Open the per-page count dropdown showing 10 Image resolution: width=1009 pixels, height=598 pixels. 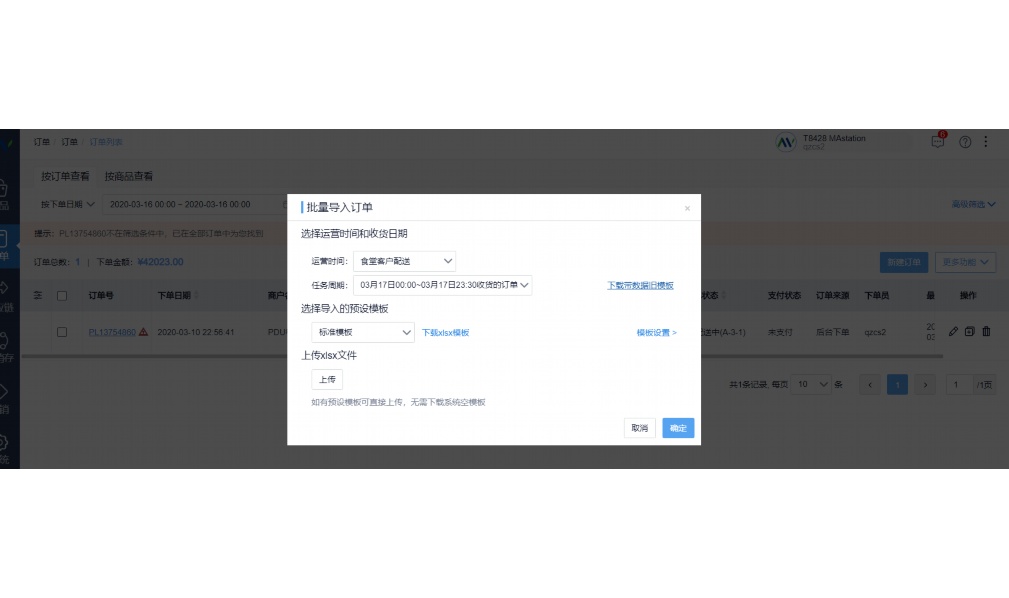click(x=812, y=384)
